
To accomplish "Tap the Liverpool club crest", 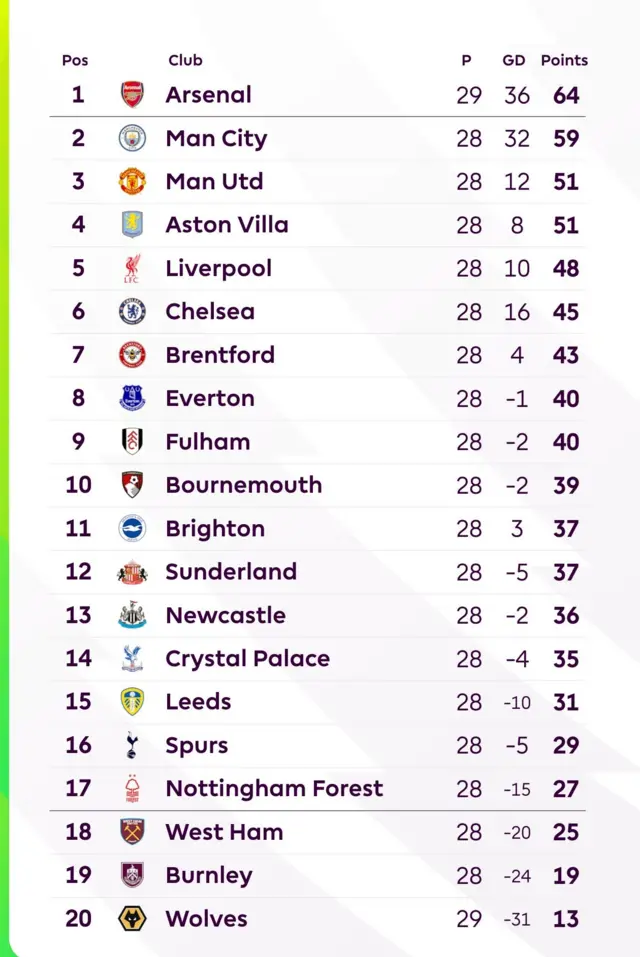I will point(132,268).
